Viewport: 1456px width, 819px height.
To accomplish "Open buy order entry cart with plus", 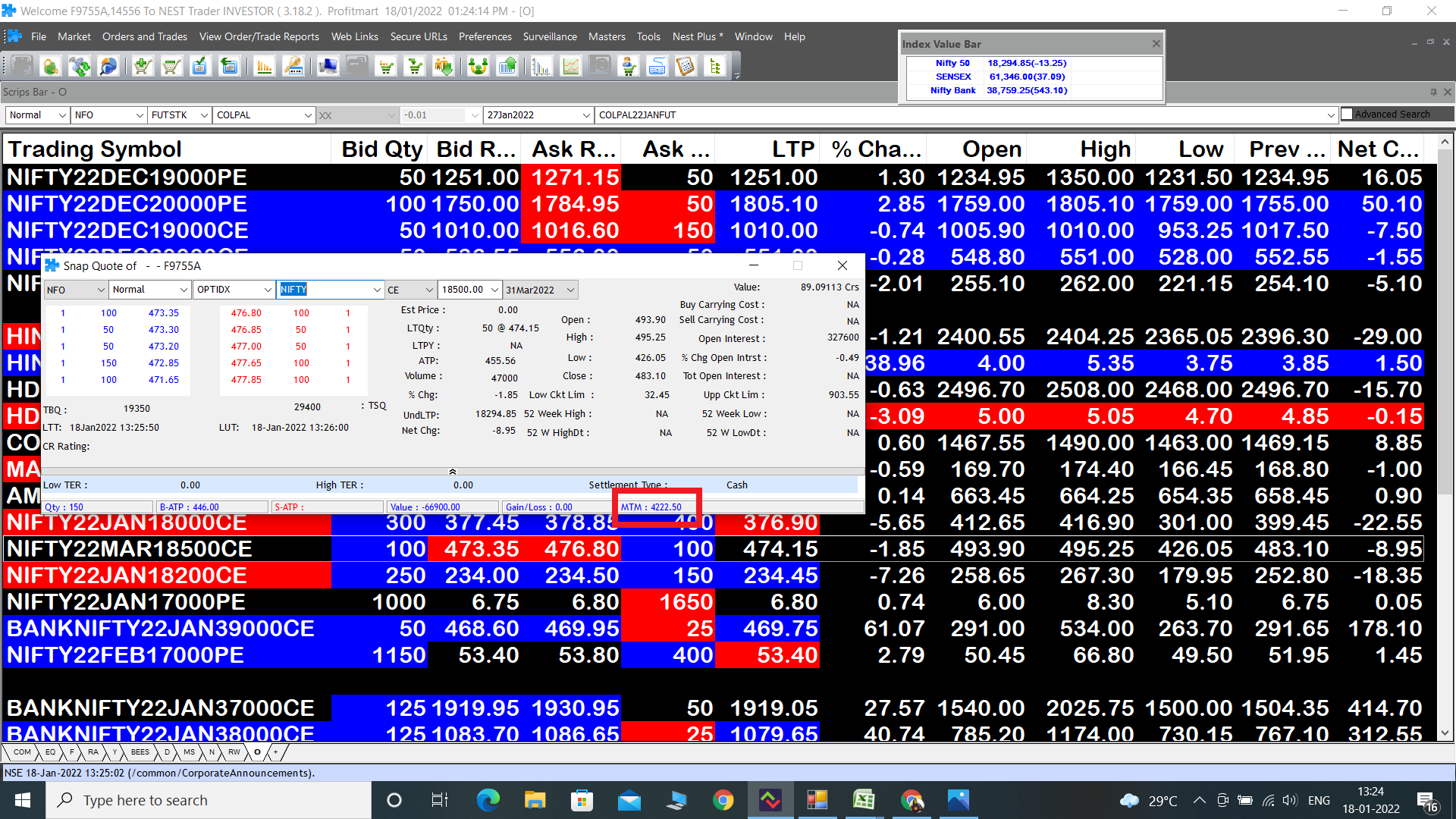I will [143, 67].
